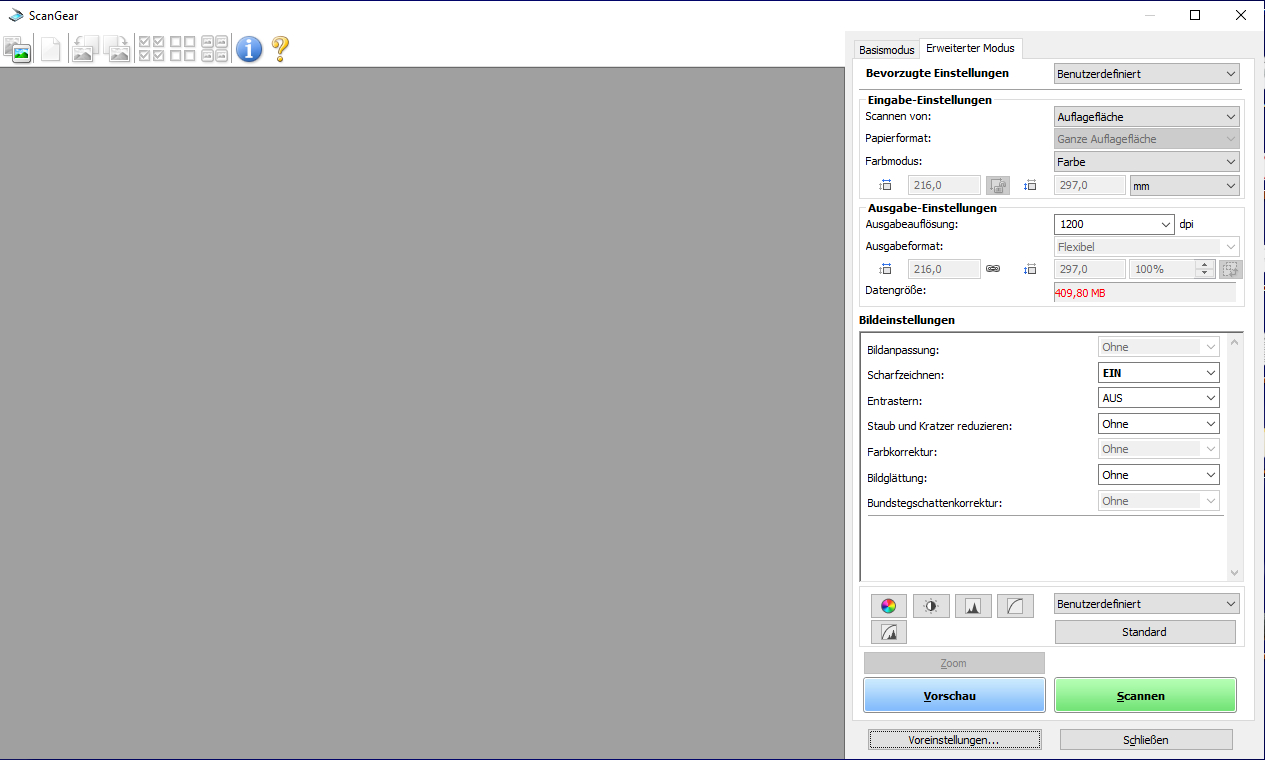Open the Entrastern dropdown set to AUS
This screenshot has height=760, width=1265.
click(x=1159, y=398)
